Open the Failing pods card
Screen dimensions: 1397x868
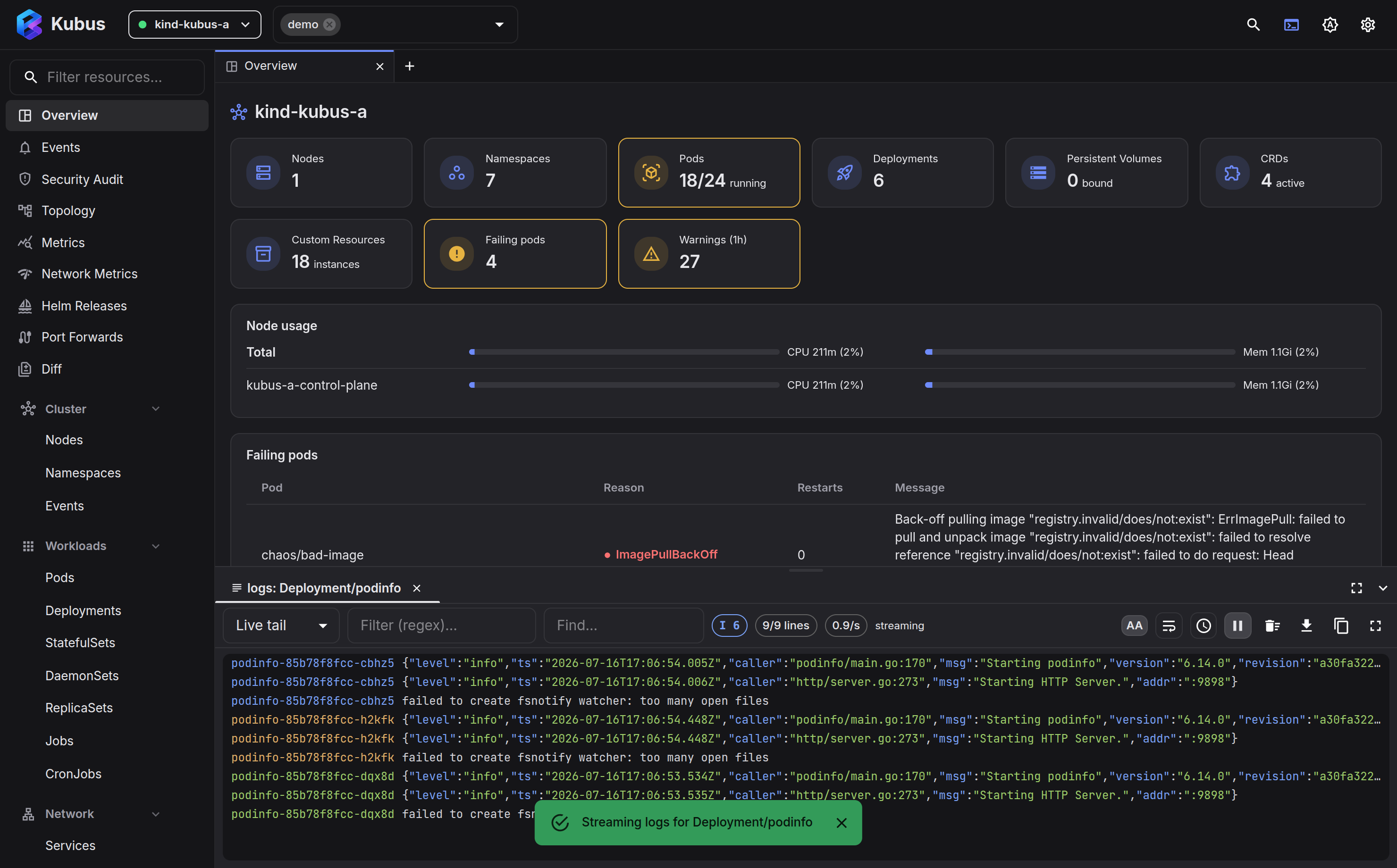(x=515, y=254)
